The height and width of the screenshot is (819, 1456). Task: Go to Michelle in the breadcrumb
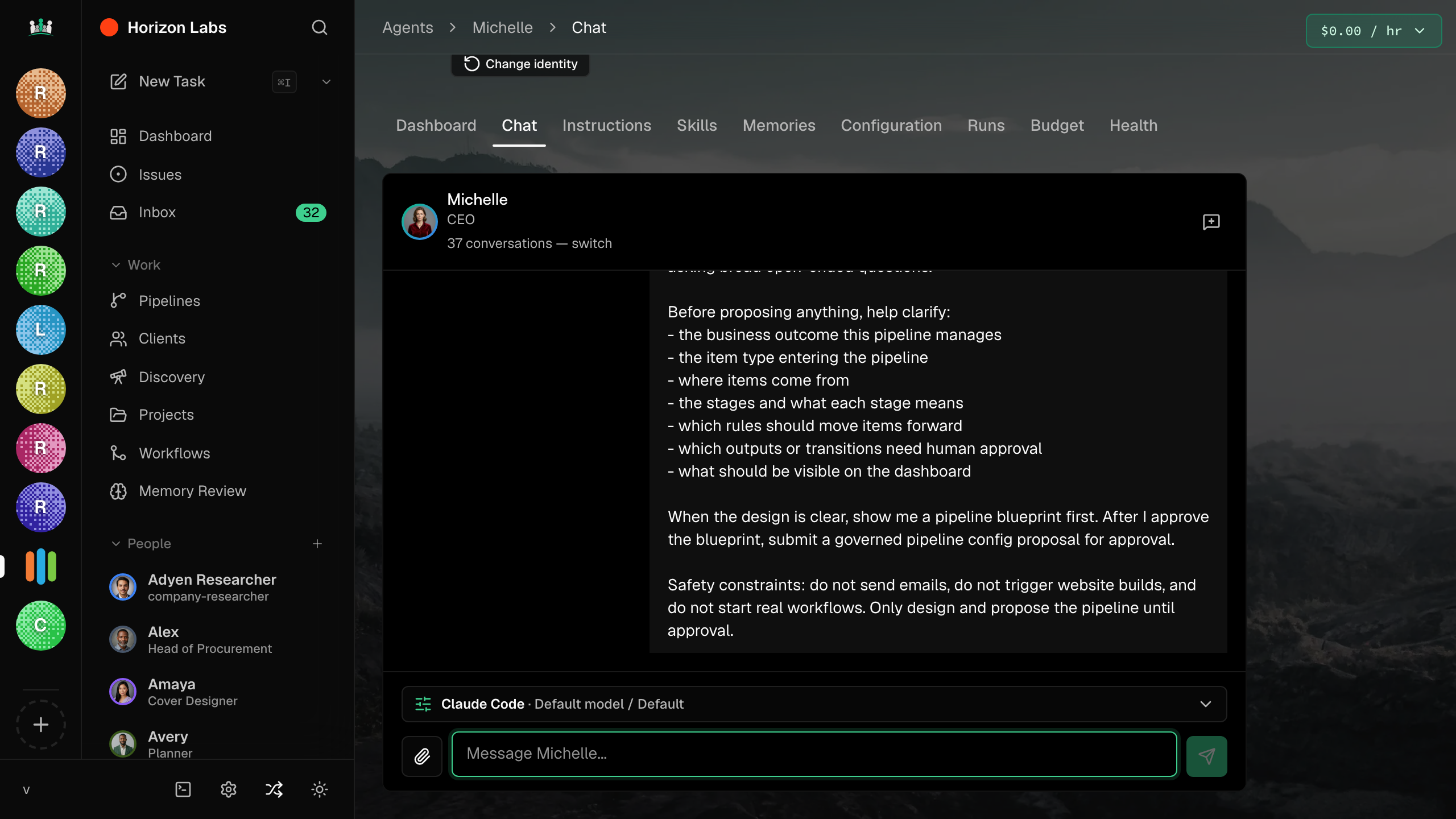pyautogui.click(x=503, y=27)
